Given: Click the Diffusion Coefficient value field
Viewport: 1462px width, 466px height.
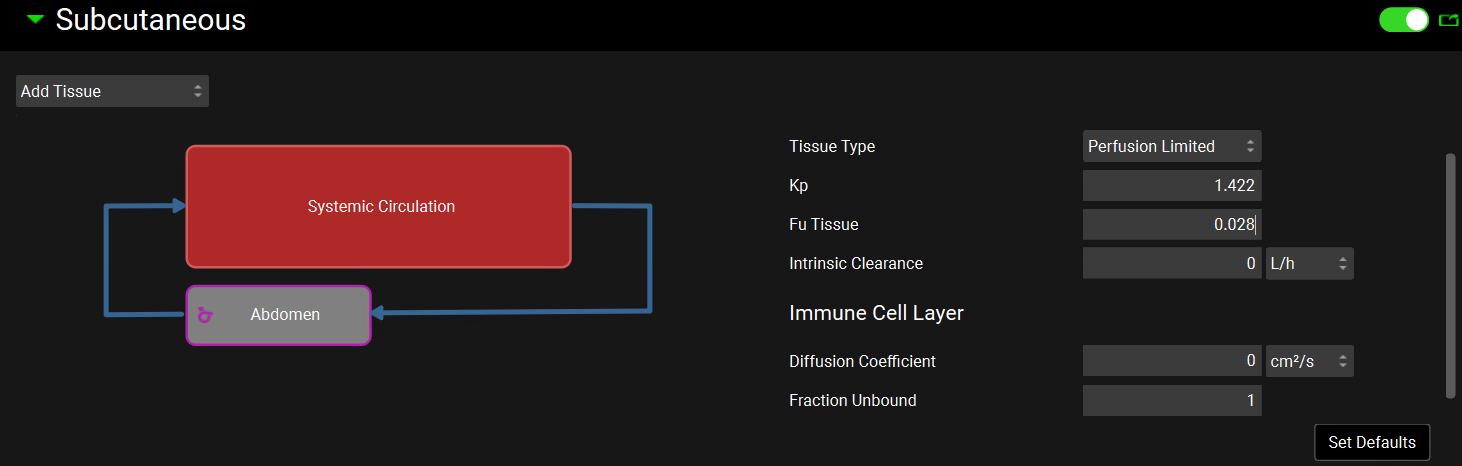Looking at the screenshot, I should [1171, 361].
